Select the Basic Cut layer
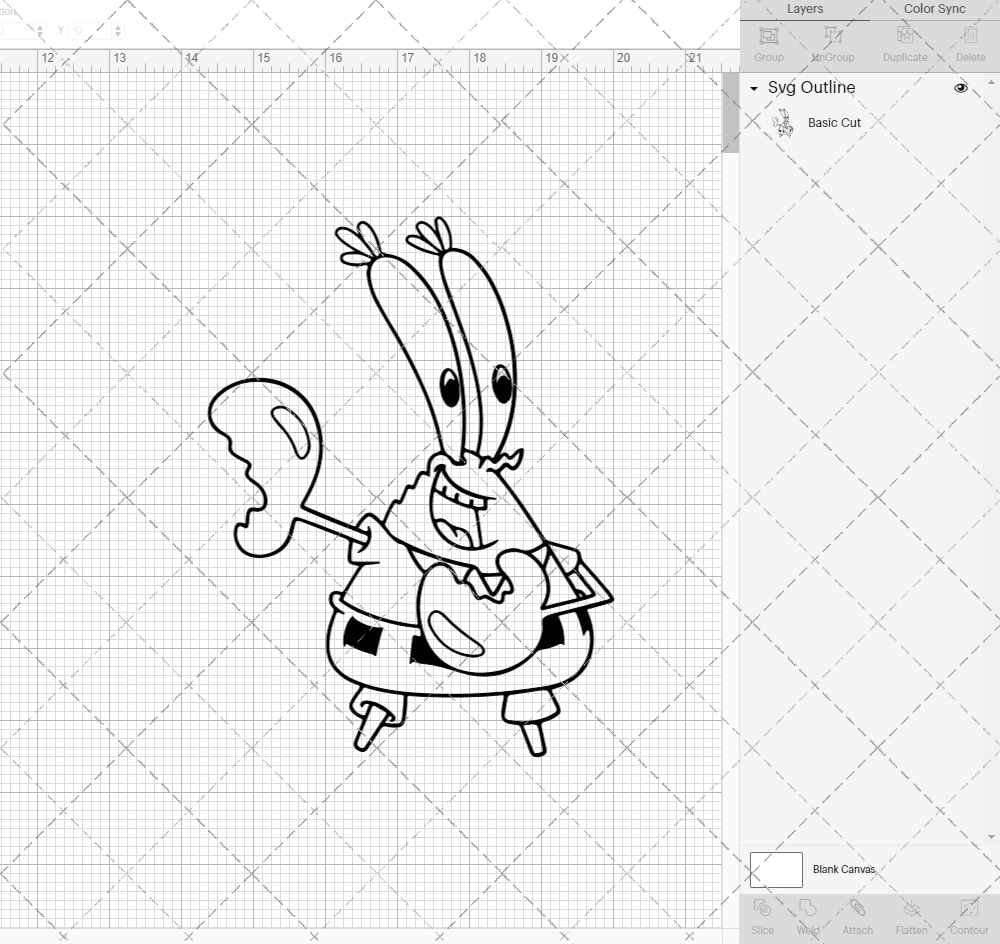Viewport: 1000px width, 944px height. [834, 122]
